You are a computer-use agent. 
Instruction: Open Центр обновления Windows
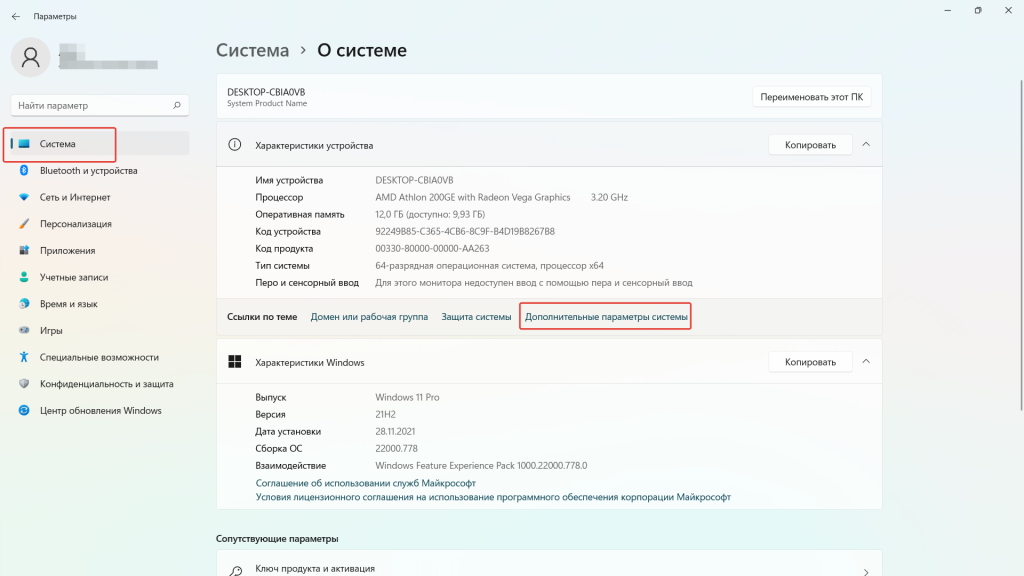99,411
